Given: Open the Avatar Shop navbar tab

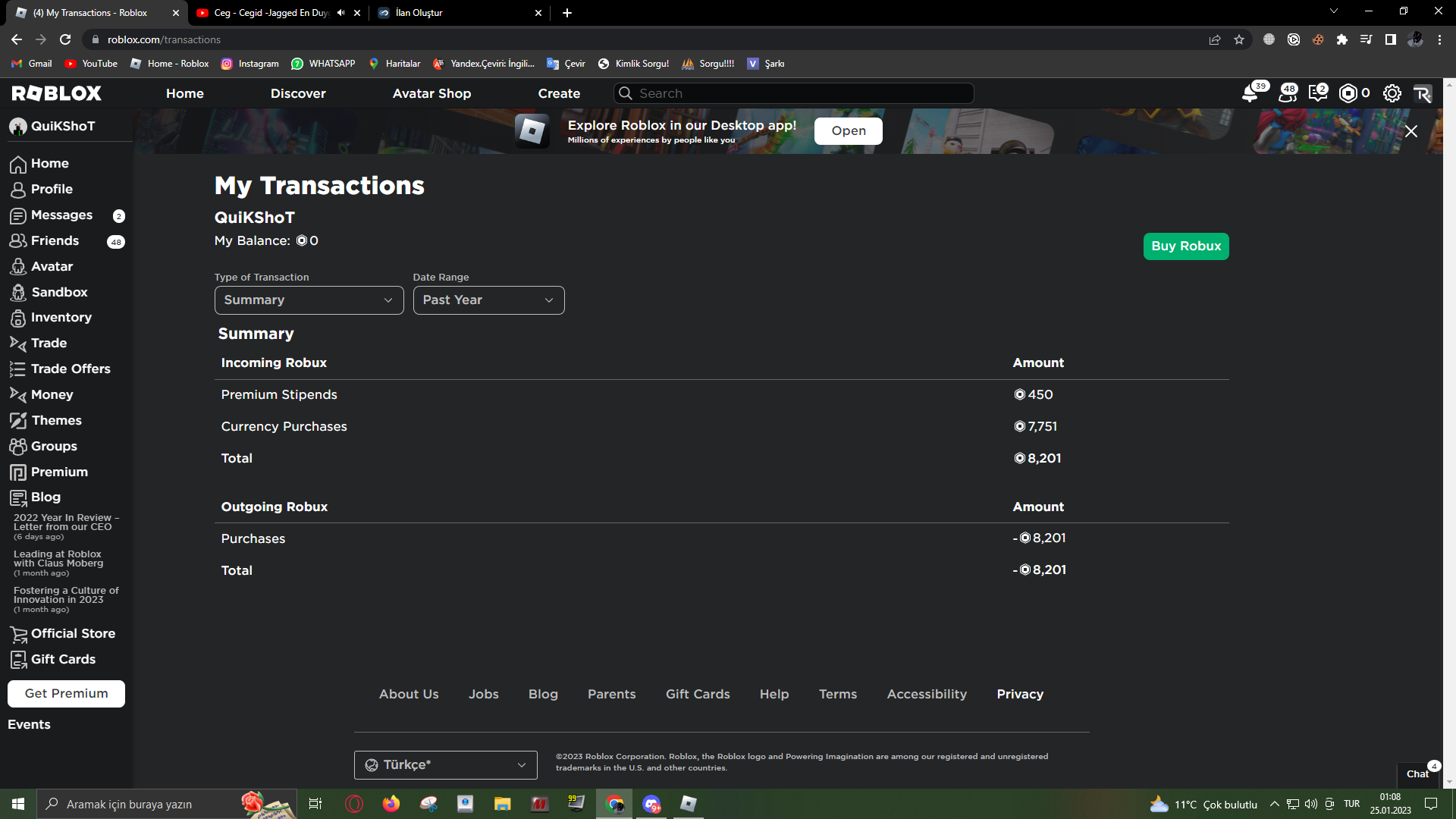Looking at the screenshot, I should coord(431,94).
